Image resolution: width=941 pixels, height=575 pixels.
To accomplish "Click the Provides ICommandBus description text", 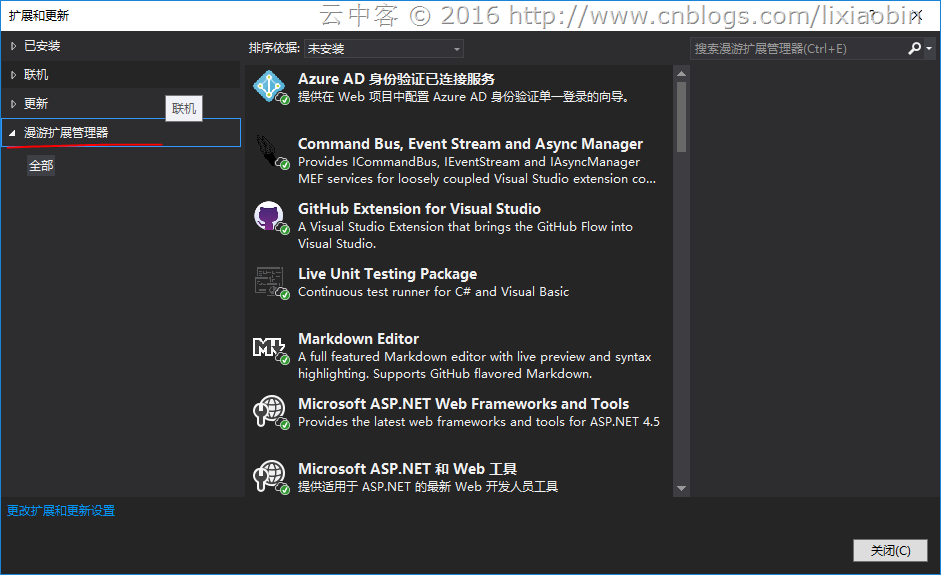I will 477,170.
